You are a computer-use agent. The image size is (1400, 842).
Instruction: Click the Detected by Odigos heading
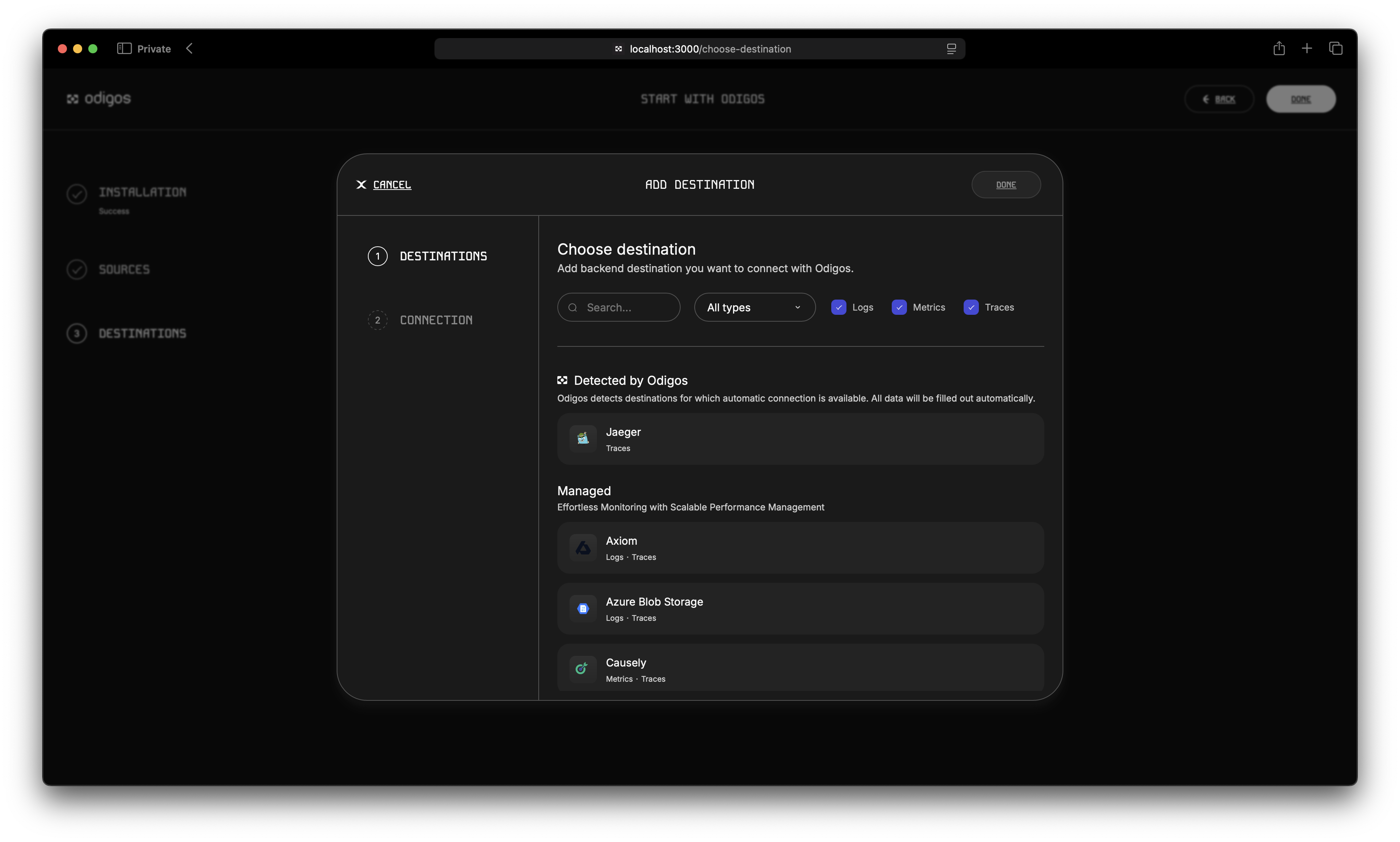630,380
